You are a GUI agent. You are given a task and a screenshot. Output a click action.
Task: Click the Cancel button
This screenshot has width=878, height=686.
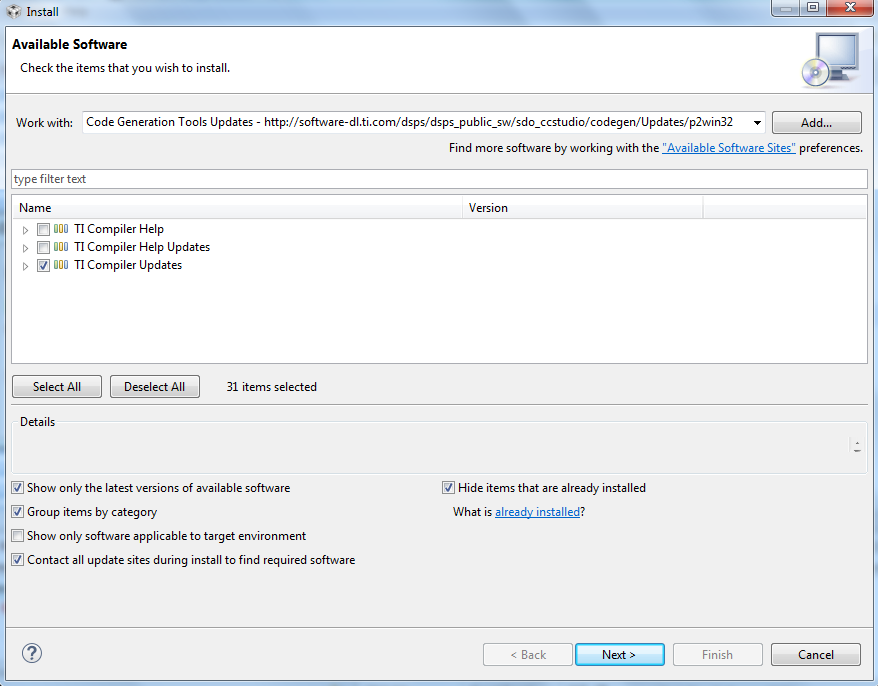pos(816,655)
